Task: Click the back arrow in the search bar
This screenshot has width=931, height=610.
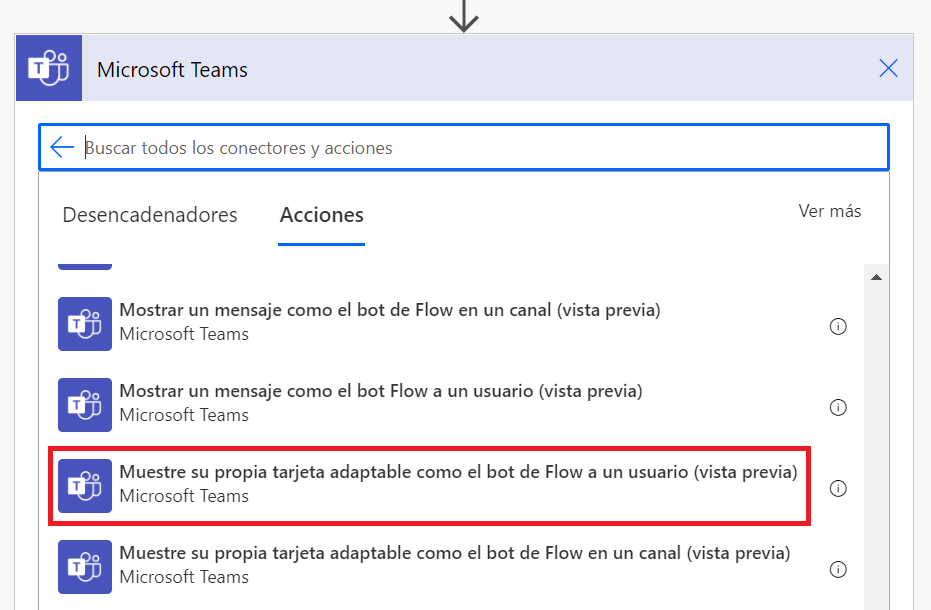Action: [61, 146]
